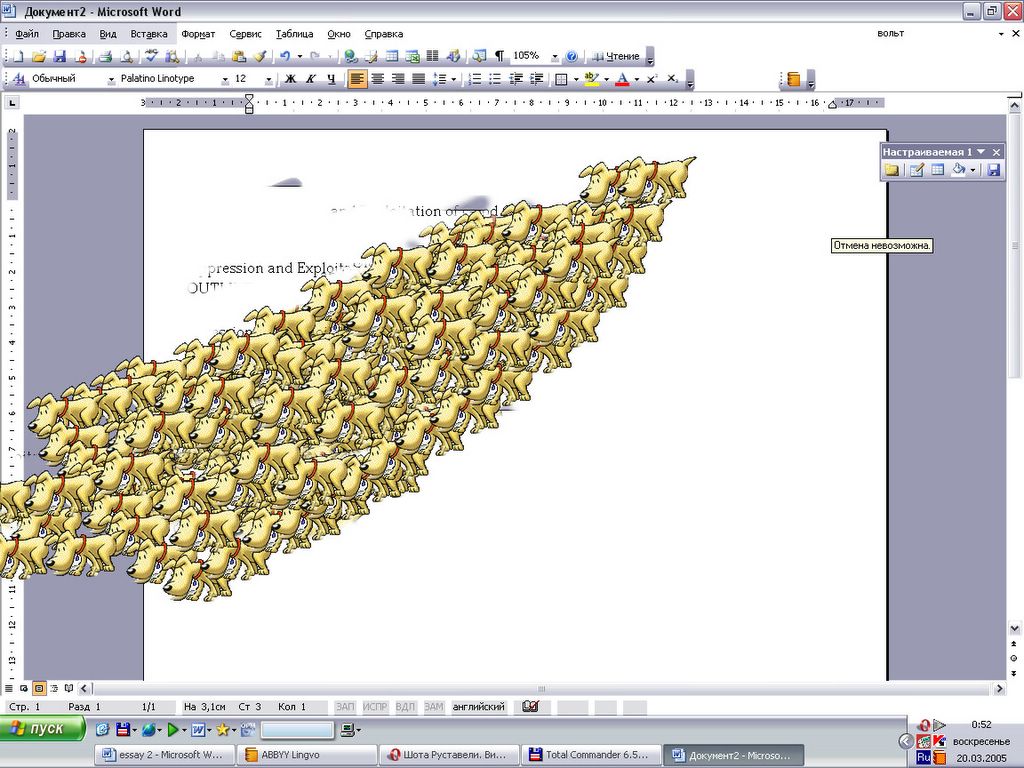Viewport: 1024px width, 768px height.
Task: Click the floppy icon in Настраиваемая 1 toolbar
Action: (x=993, y=170)
